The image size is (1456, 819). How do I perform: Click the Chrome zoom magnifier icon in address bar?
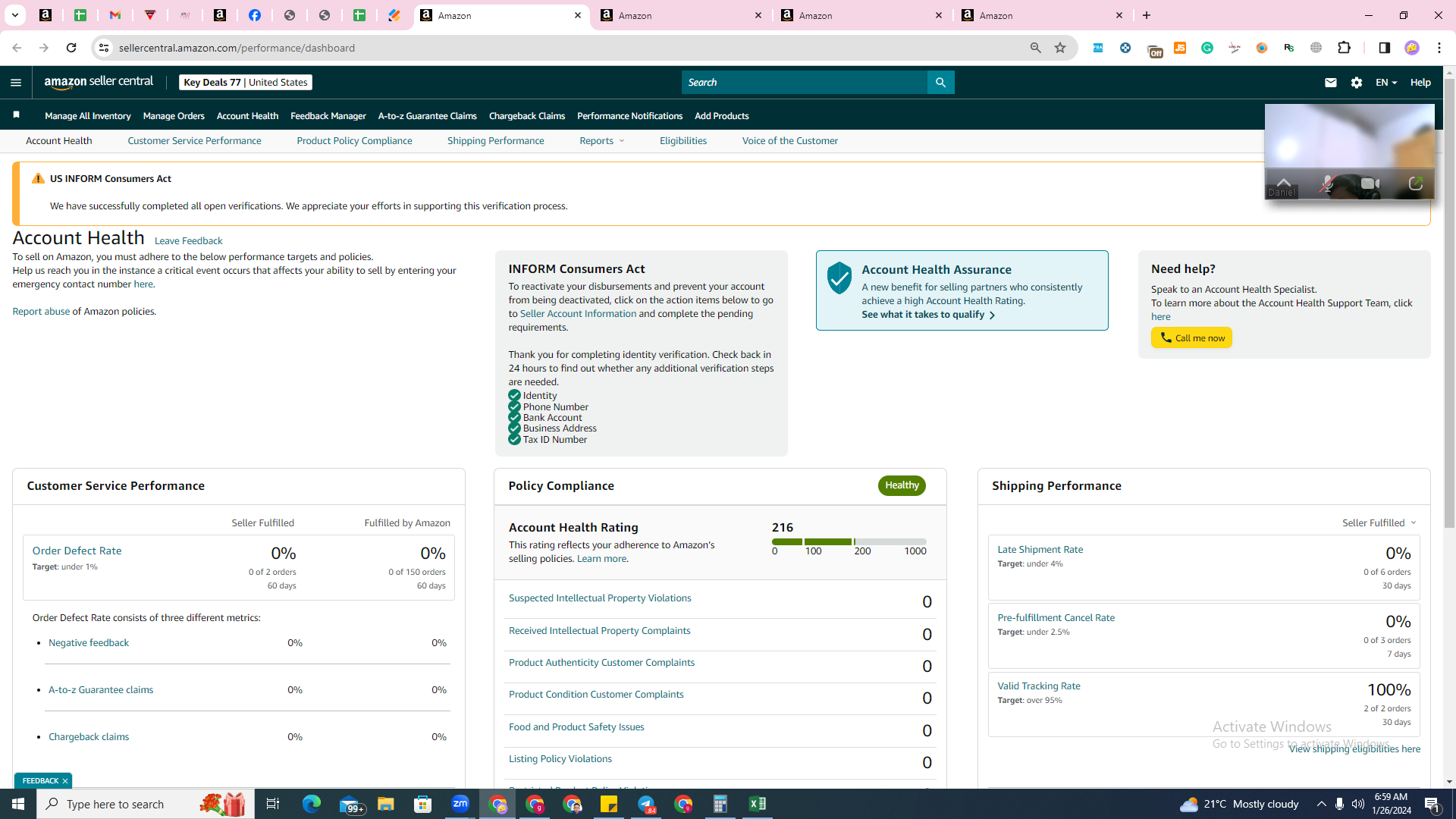point(1035,48)
